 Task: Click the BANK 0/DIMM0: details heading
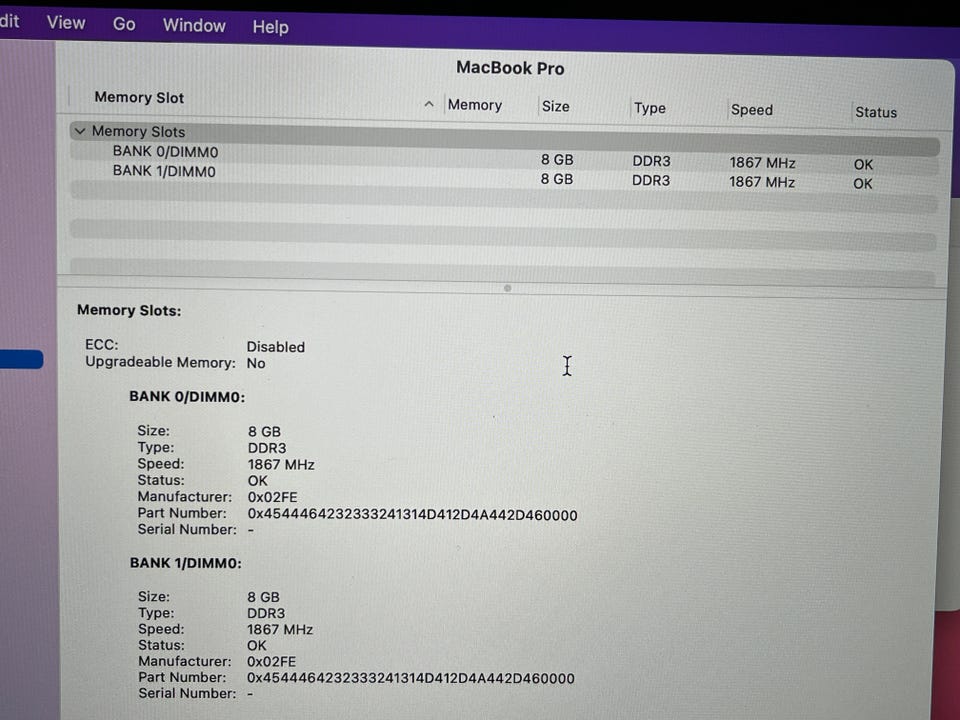(187, 397)
